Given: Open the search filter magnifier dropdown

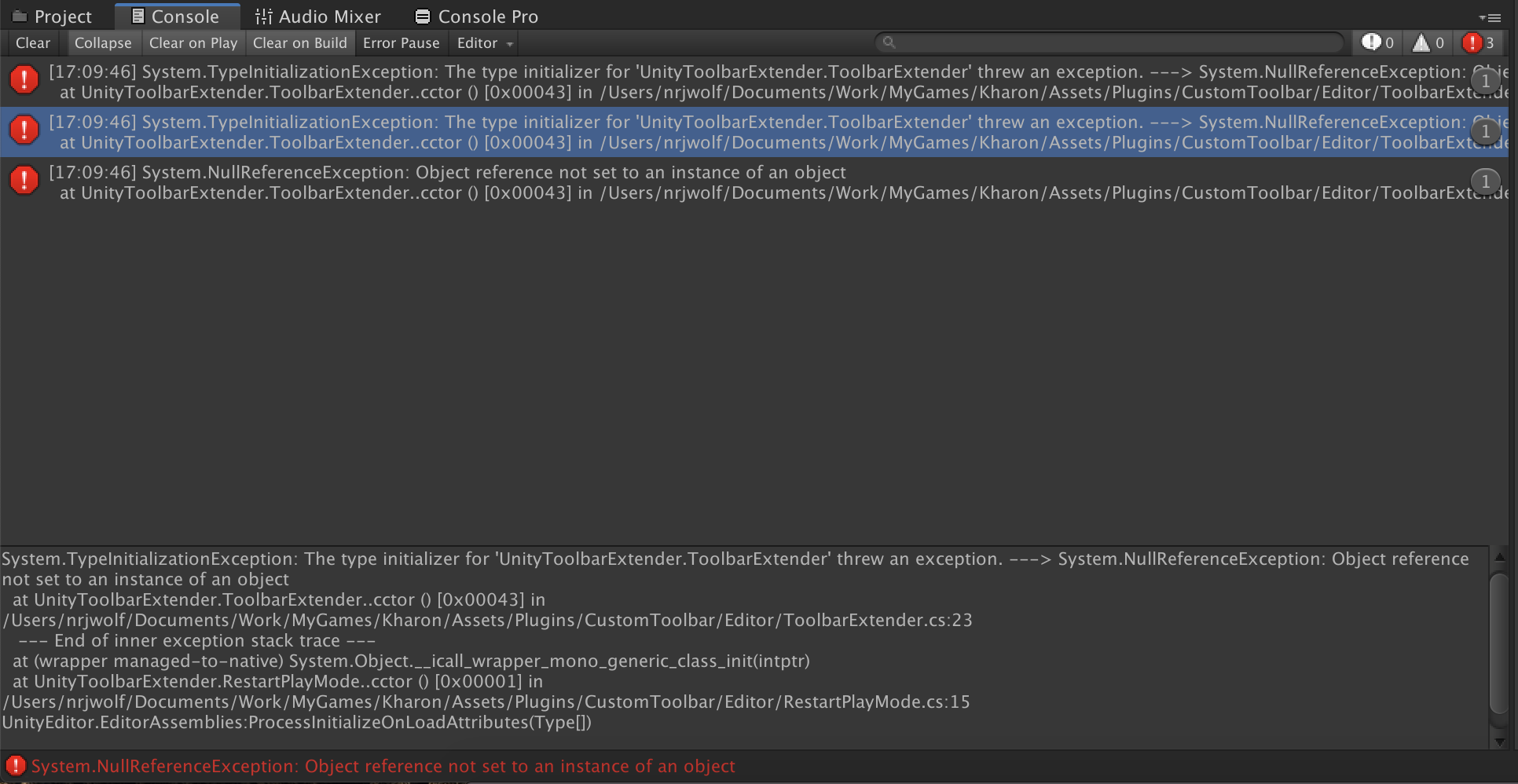Looking at the screenshot, I should point(888,42).
